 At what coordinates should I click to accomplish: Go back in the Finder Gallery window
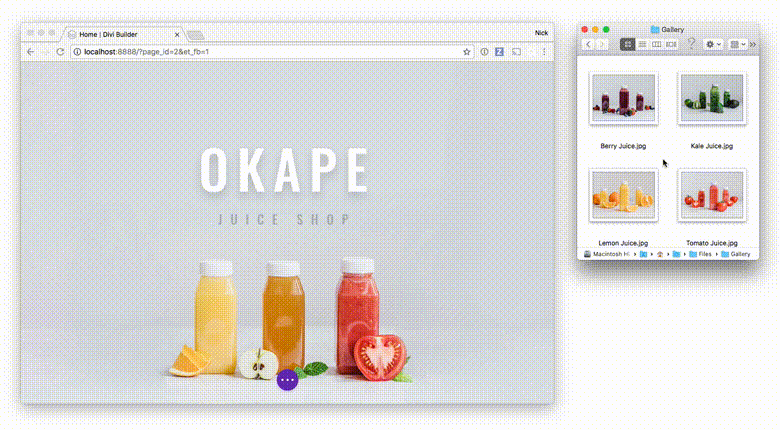[x=589, y=44]
